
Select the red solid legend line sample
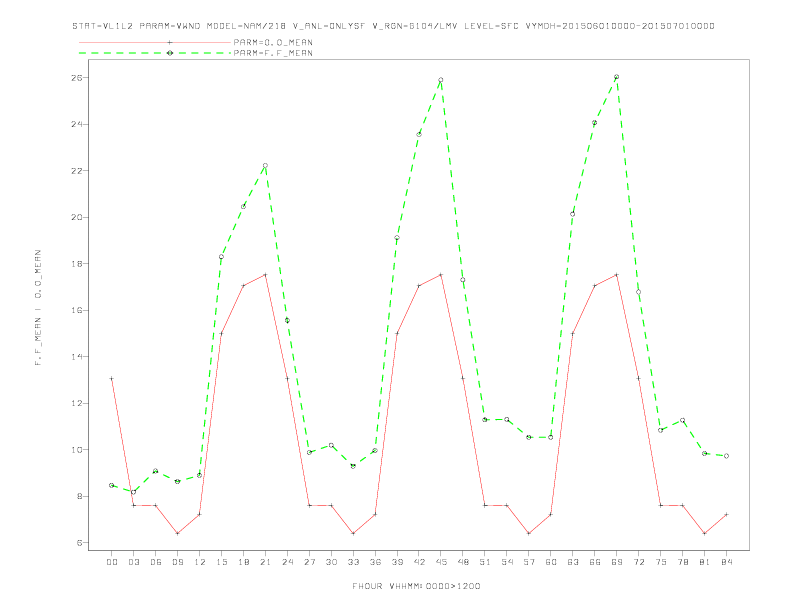click(x=155, y=42)
